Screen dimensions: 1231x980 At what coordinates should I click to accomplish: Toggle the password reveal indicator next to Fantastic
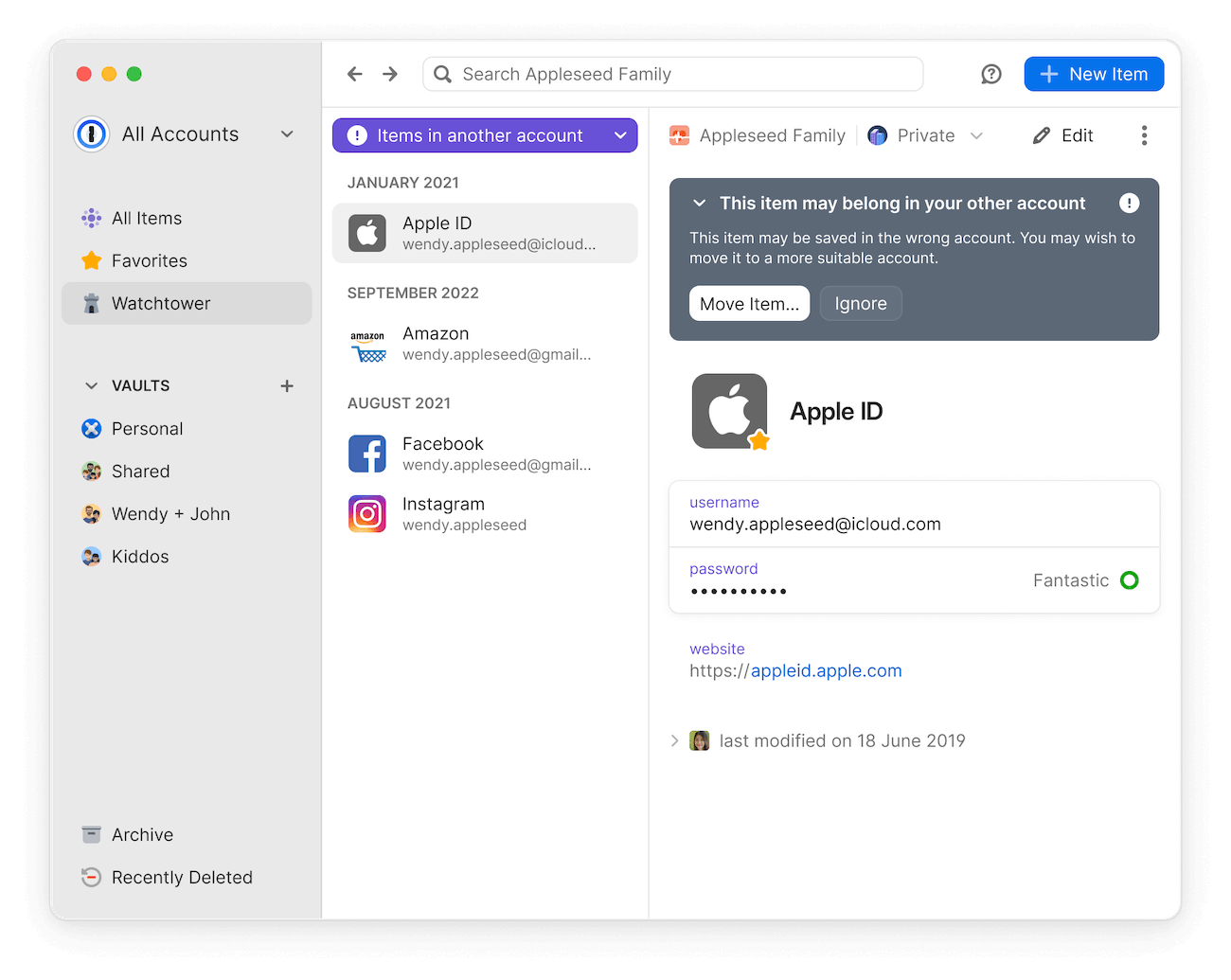click(1129, 579)
